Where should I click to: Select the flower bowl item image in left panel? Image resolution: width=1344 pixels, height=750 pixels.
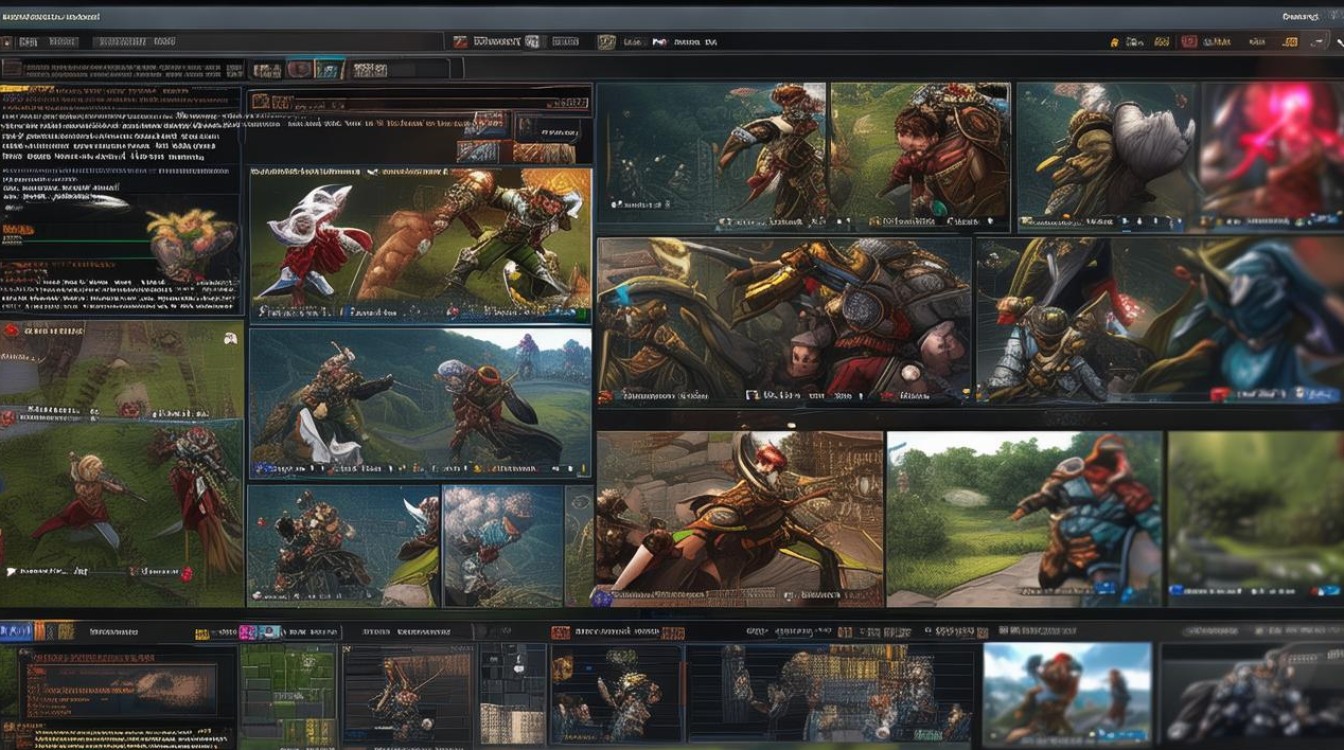coord(190,243)
